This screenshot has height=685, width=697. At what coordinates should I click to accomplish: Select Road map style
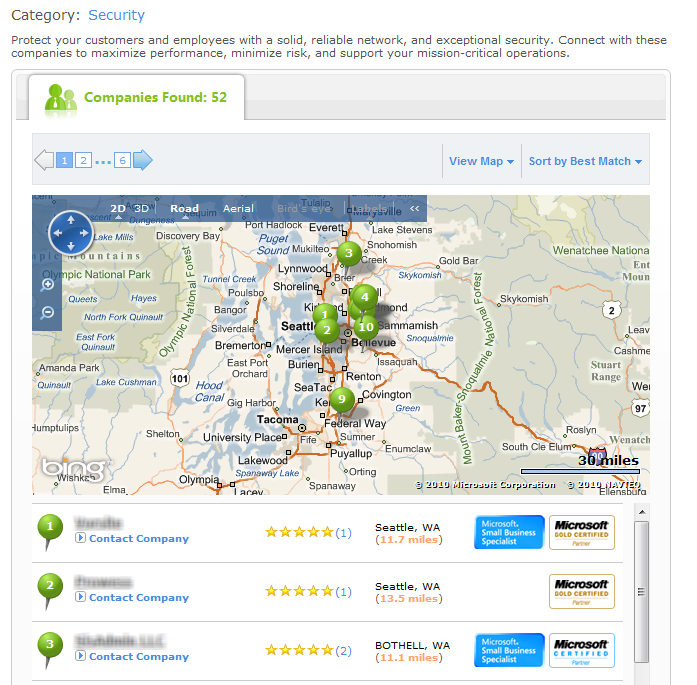(x=184, y=209)
